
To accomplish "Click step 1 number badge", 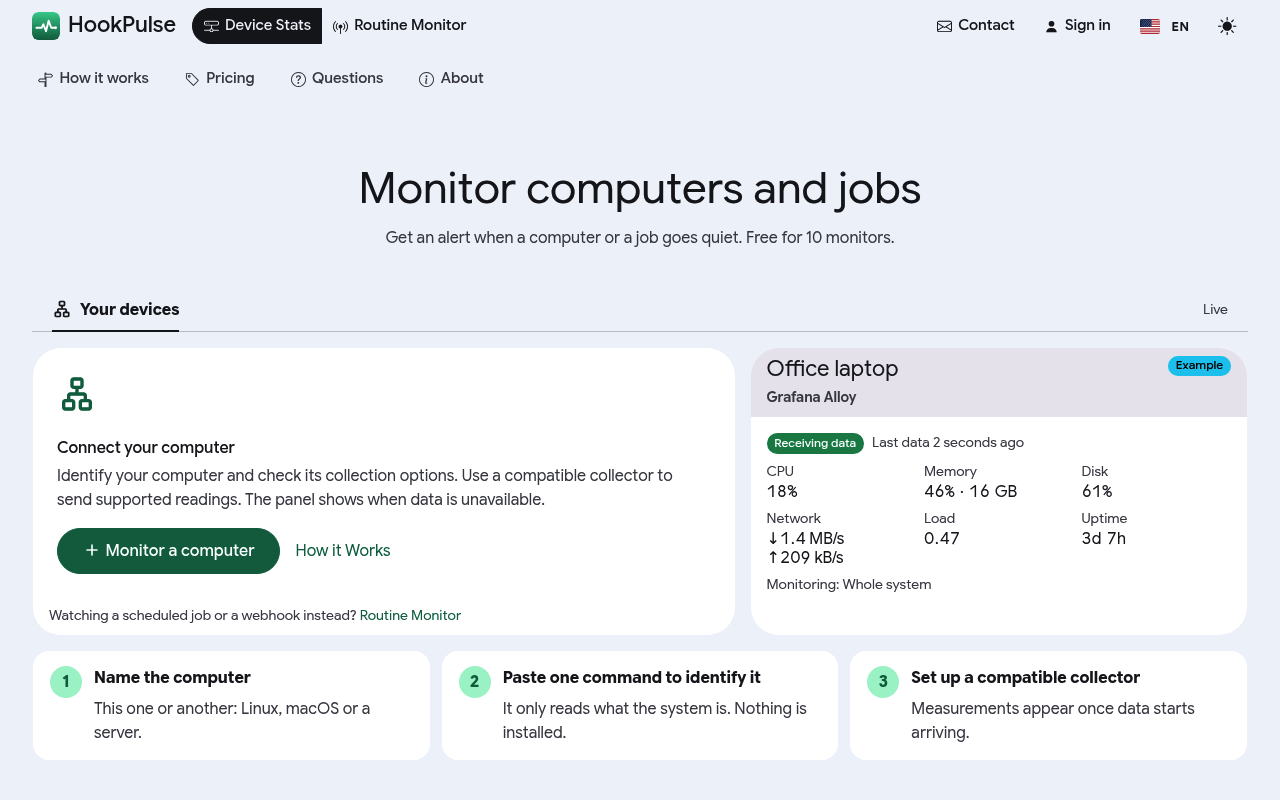I will point(66,682).
